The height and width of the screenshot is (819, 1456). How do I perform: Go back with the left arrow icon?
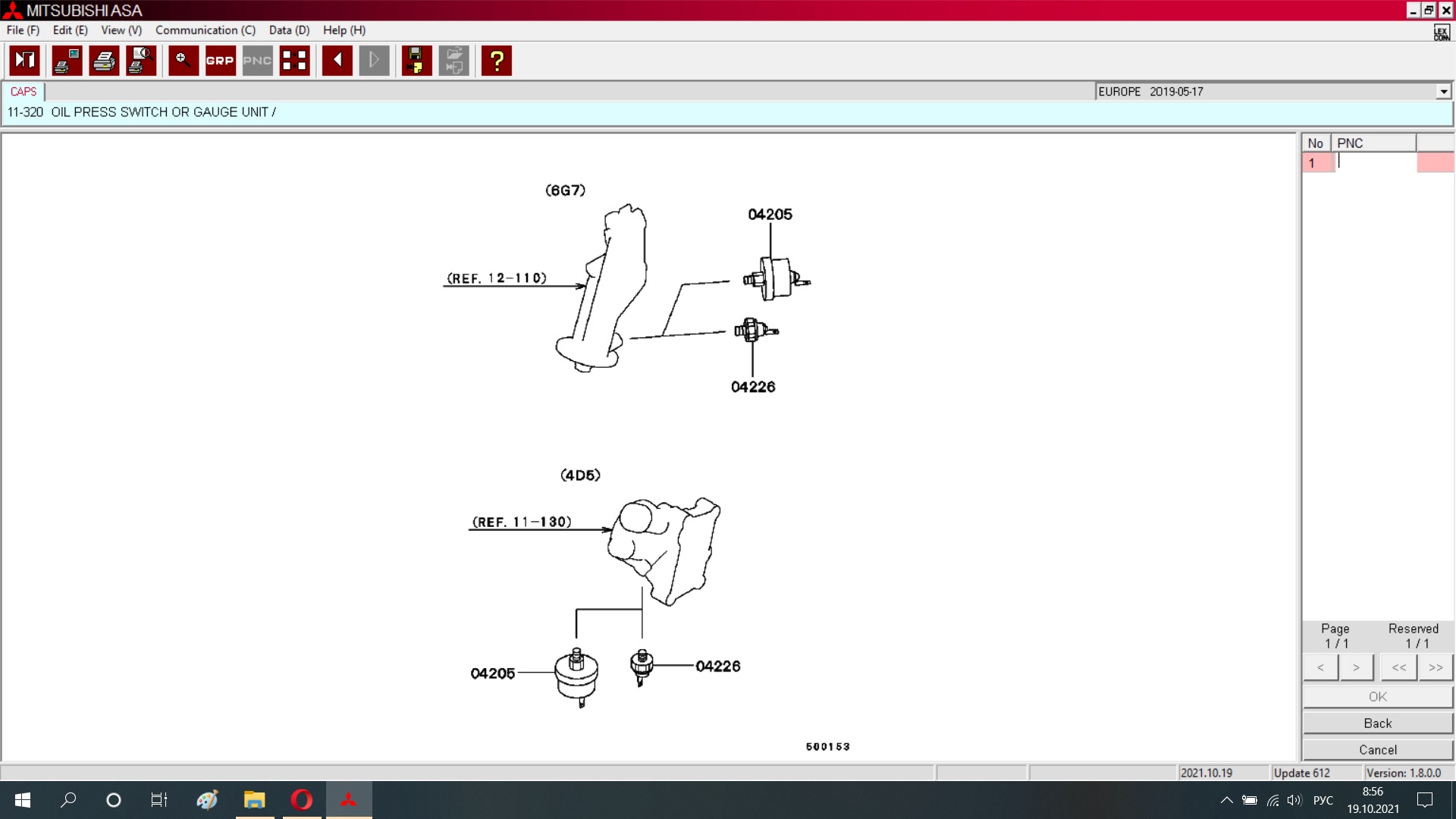pos(337,61)
